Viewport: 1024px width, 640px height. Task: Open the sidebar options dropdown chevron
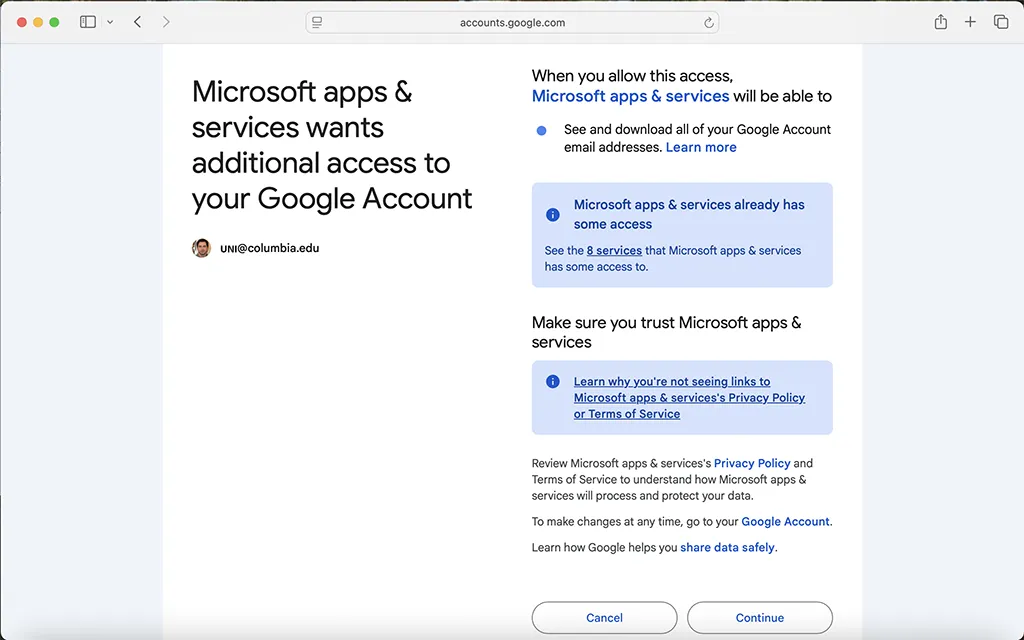[x=110, y=22]
